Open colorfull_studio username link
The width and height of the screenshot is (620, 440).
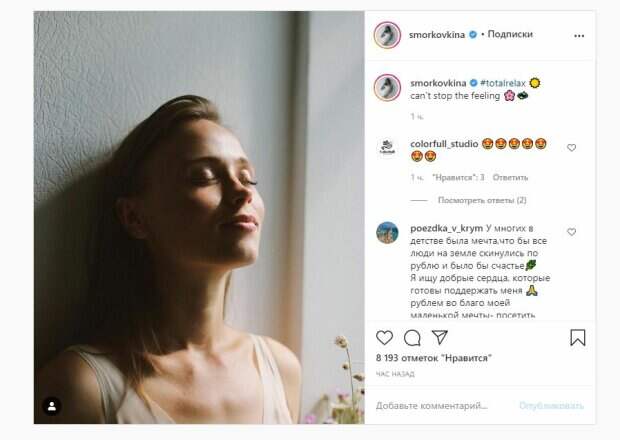pyautogui.click(x=444, y=144)
